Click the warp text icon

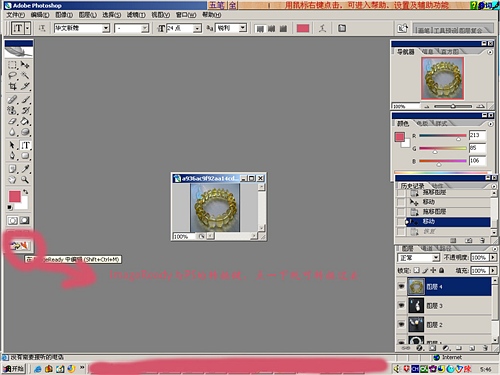(x=322, y=28)
